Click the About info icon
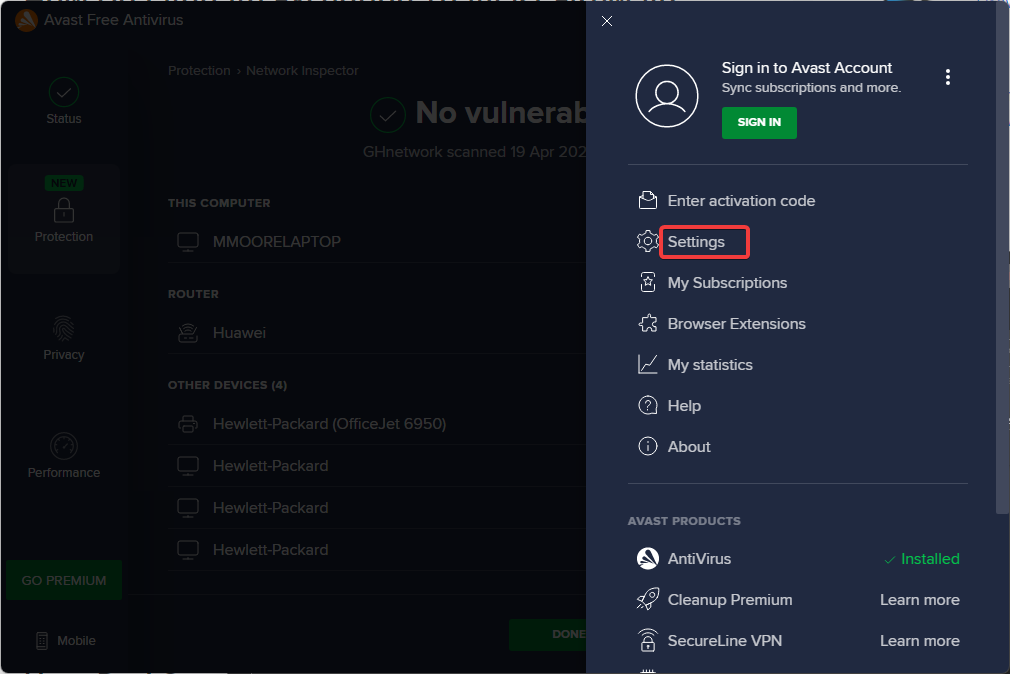 [648, 447]
